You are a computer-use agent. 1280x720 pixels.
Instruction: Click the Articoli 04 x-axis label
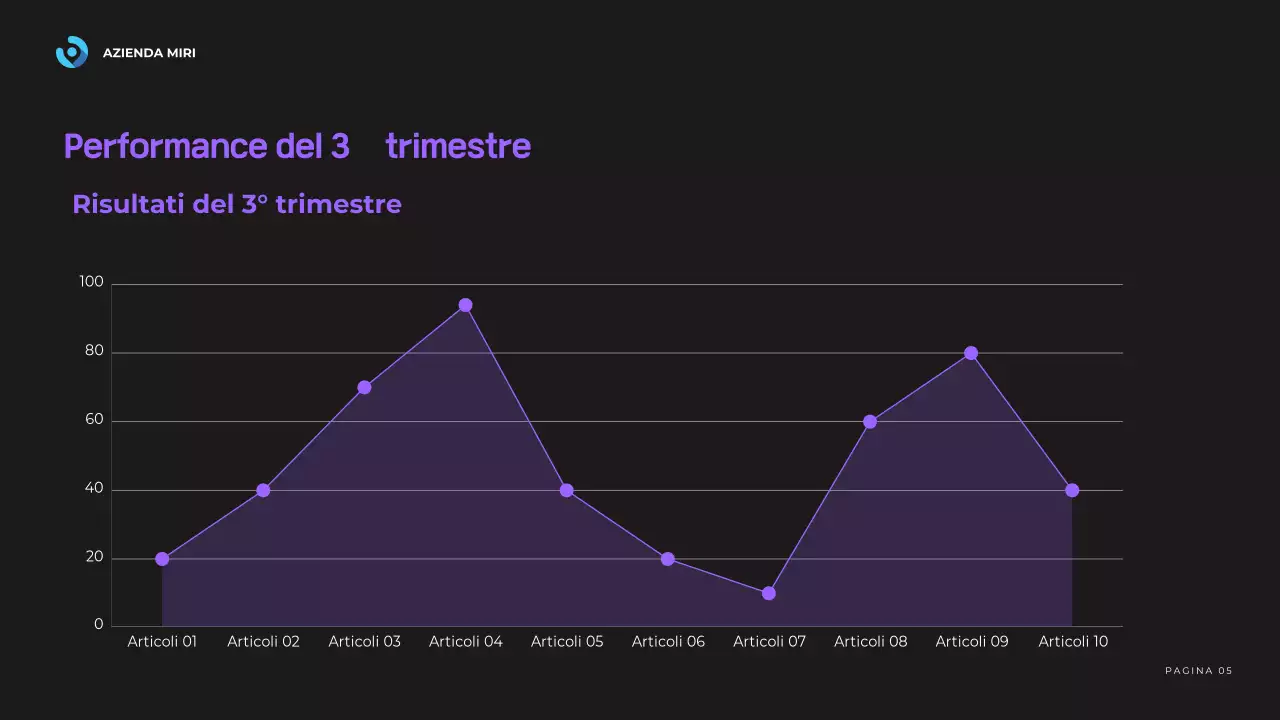click(x=466, y=642)
